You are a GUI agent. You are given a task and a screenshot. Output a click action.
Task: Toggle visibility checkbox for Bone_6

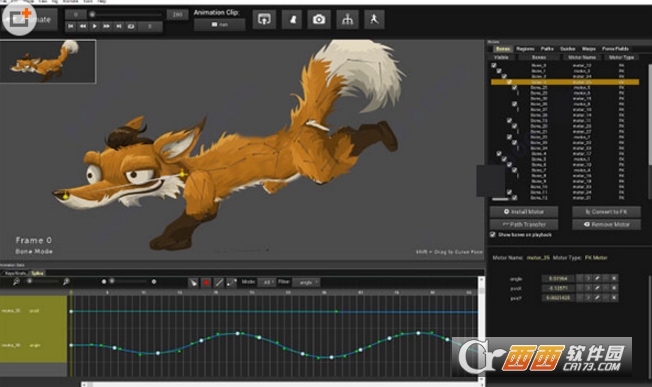point(509,165)
